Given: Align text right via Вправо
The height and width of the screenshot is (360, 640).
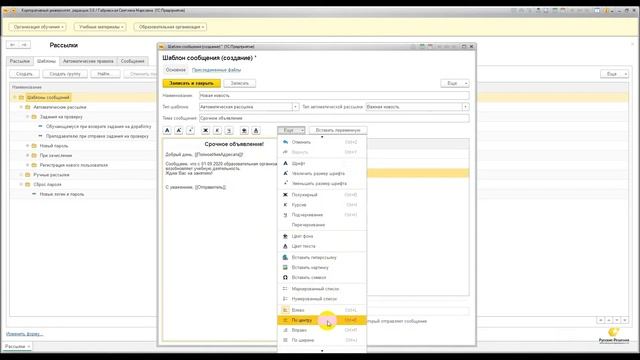Looking at the screenshot, I should [322, 330].
